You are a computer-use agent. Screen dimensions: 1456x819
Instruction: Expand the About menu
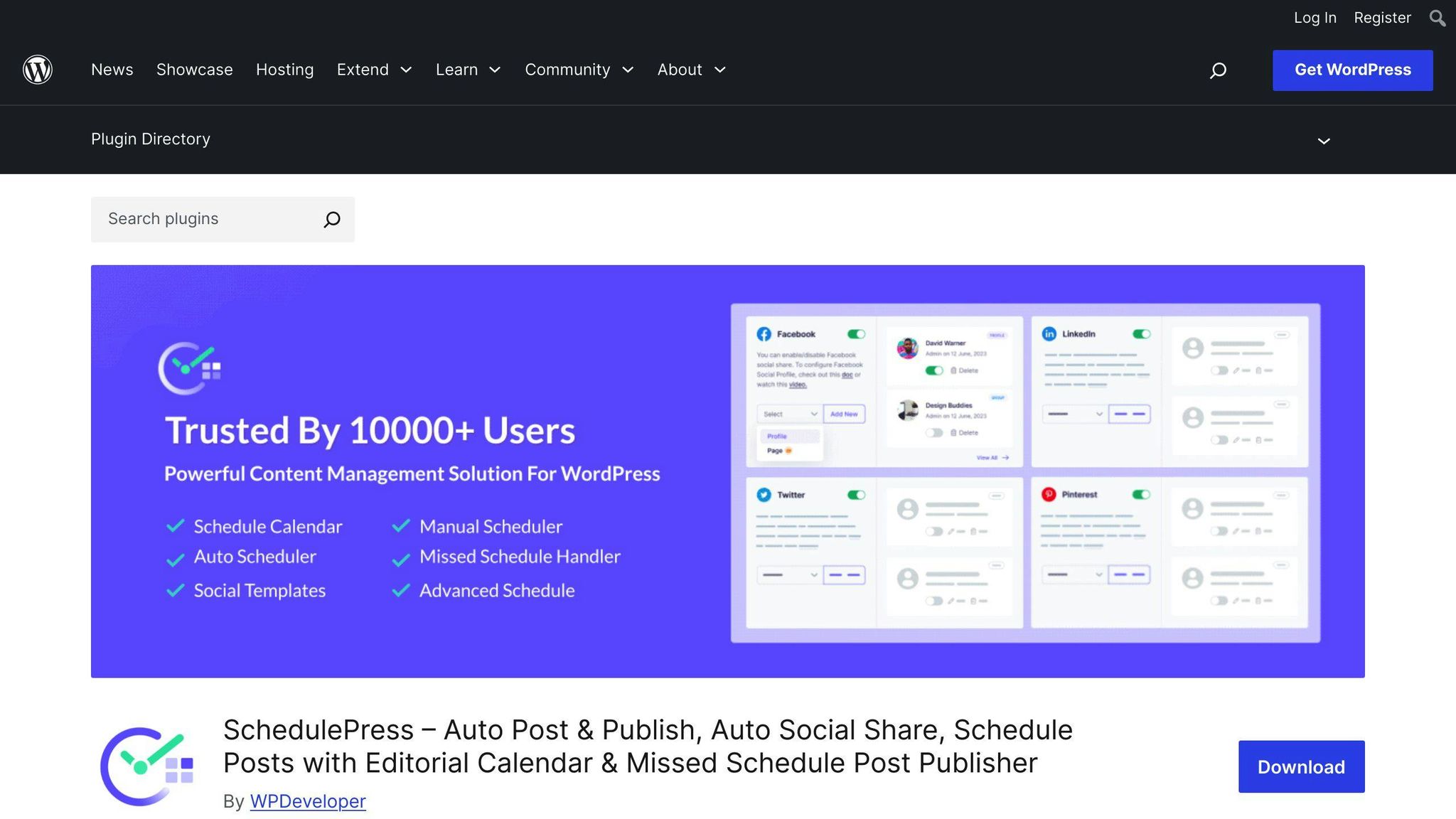click(692, 70)
